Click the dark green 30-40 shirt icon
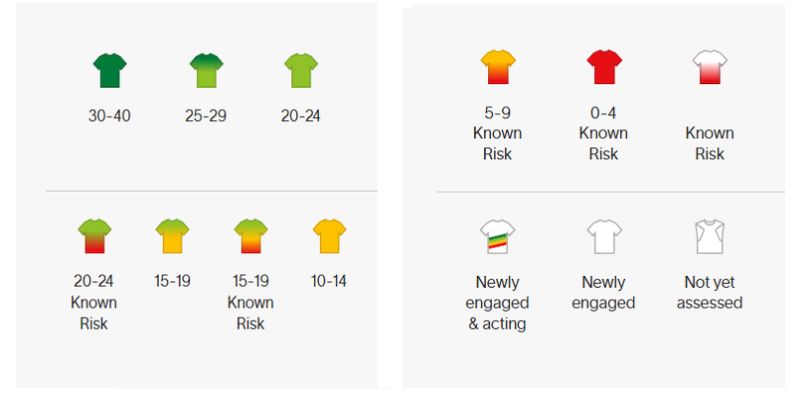The image size is (800, 395). point(110,70)
